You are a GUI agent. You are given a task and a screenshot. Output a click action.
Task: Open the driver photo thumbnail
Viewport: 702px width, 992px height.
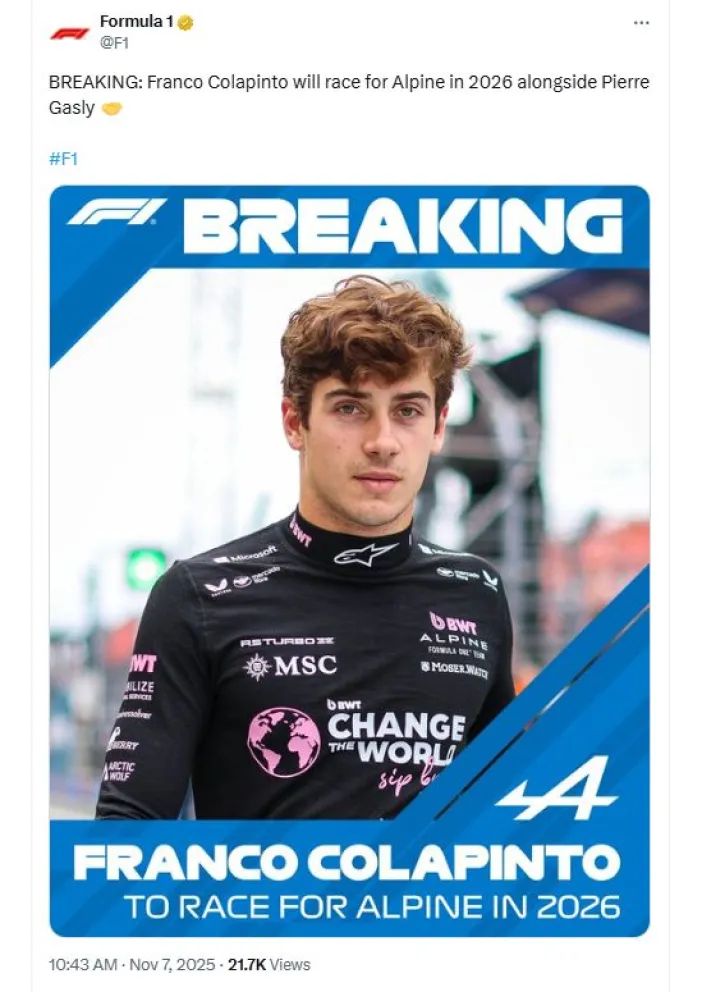click(349, 561)
